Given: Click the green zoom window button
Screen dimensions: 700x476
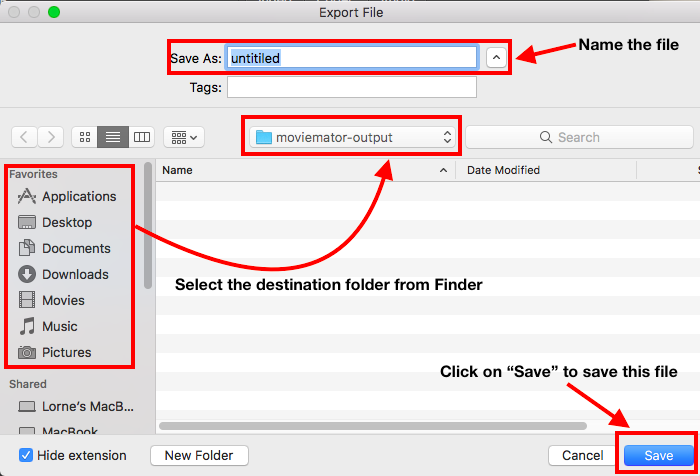Looking at the screenshot, I should click(x=54, y=12).
